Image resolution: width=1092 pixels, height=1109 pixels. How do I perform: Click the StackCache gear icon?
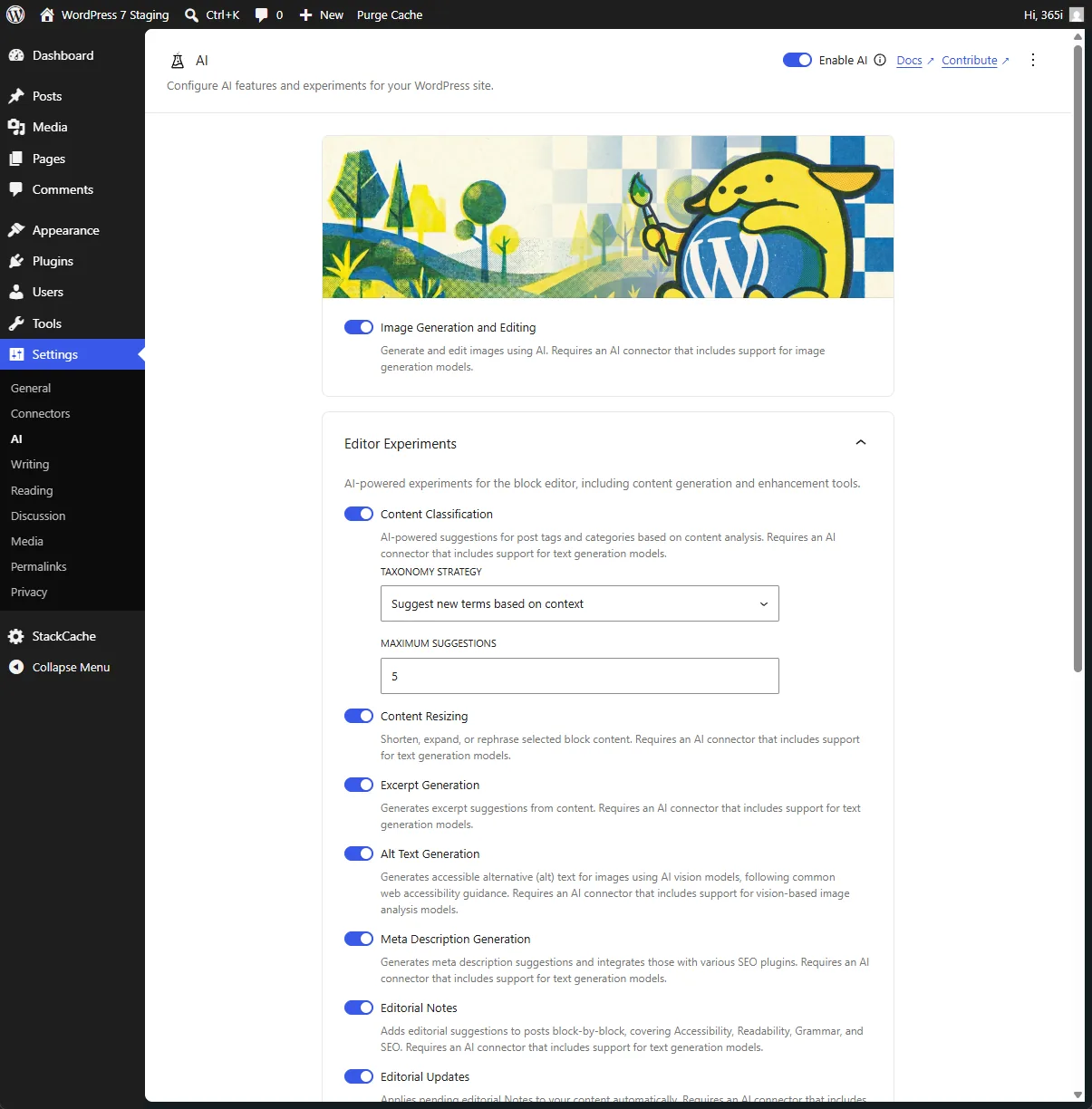16,636
